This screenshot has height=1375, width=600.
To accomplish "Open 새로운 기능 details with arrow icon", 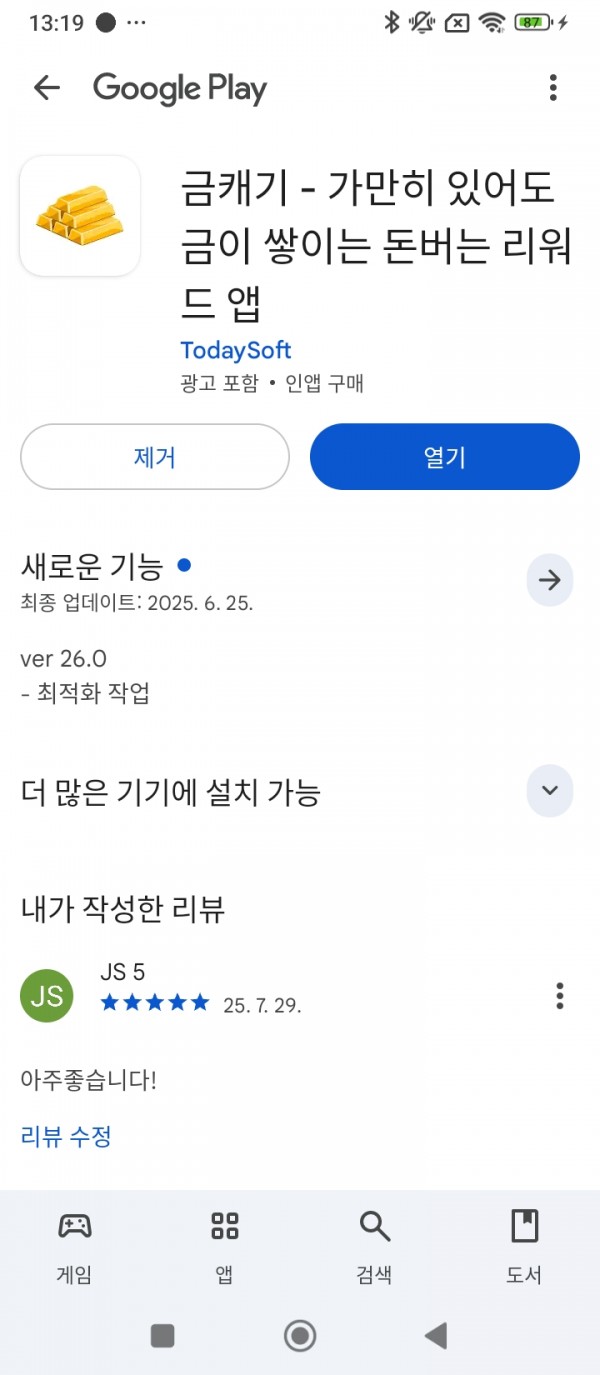I will (549, 580).
